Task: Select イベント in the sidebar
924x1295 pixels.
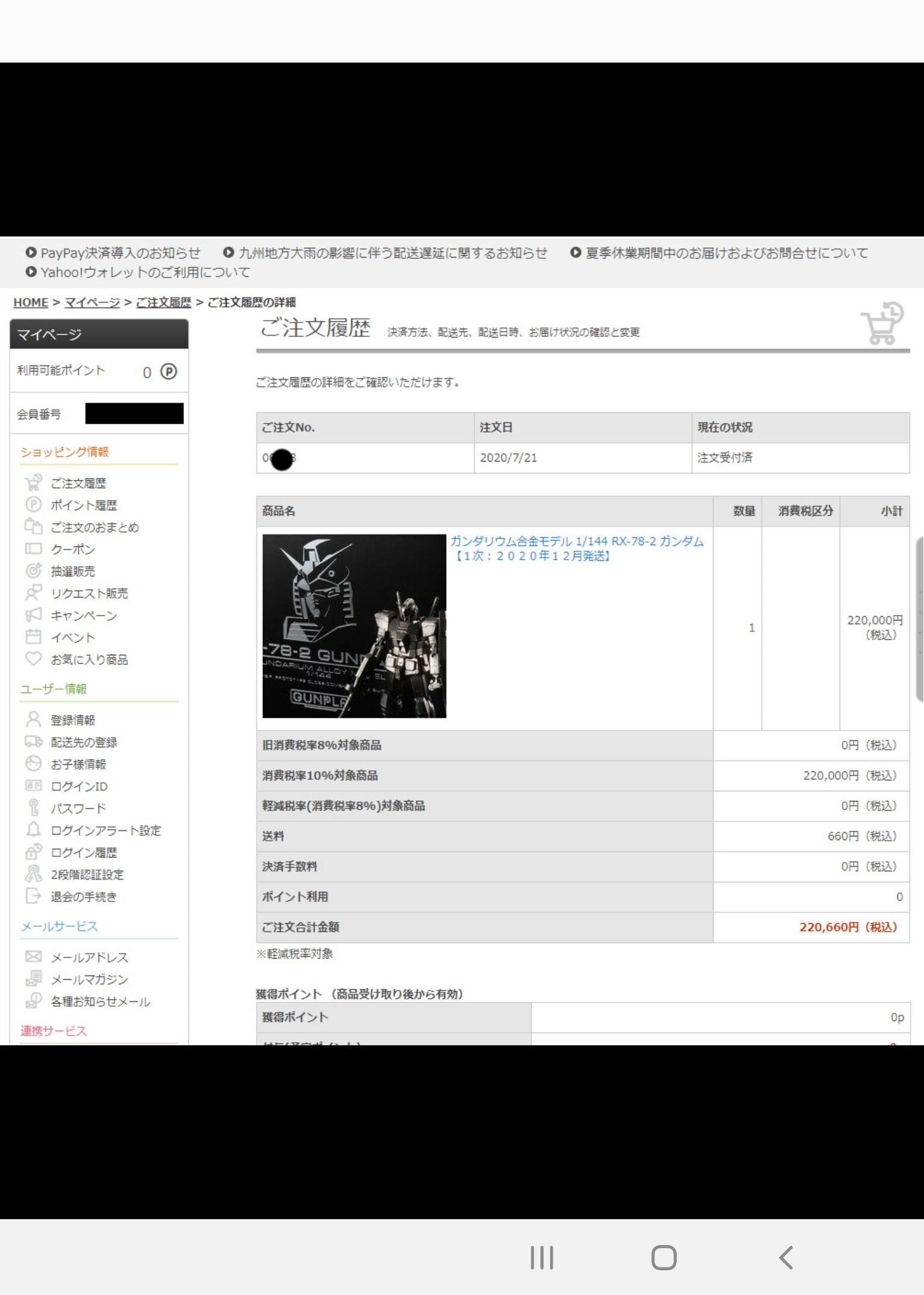Action: 73,637
